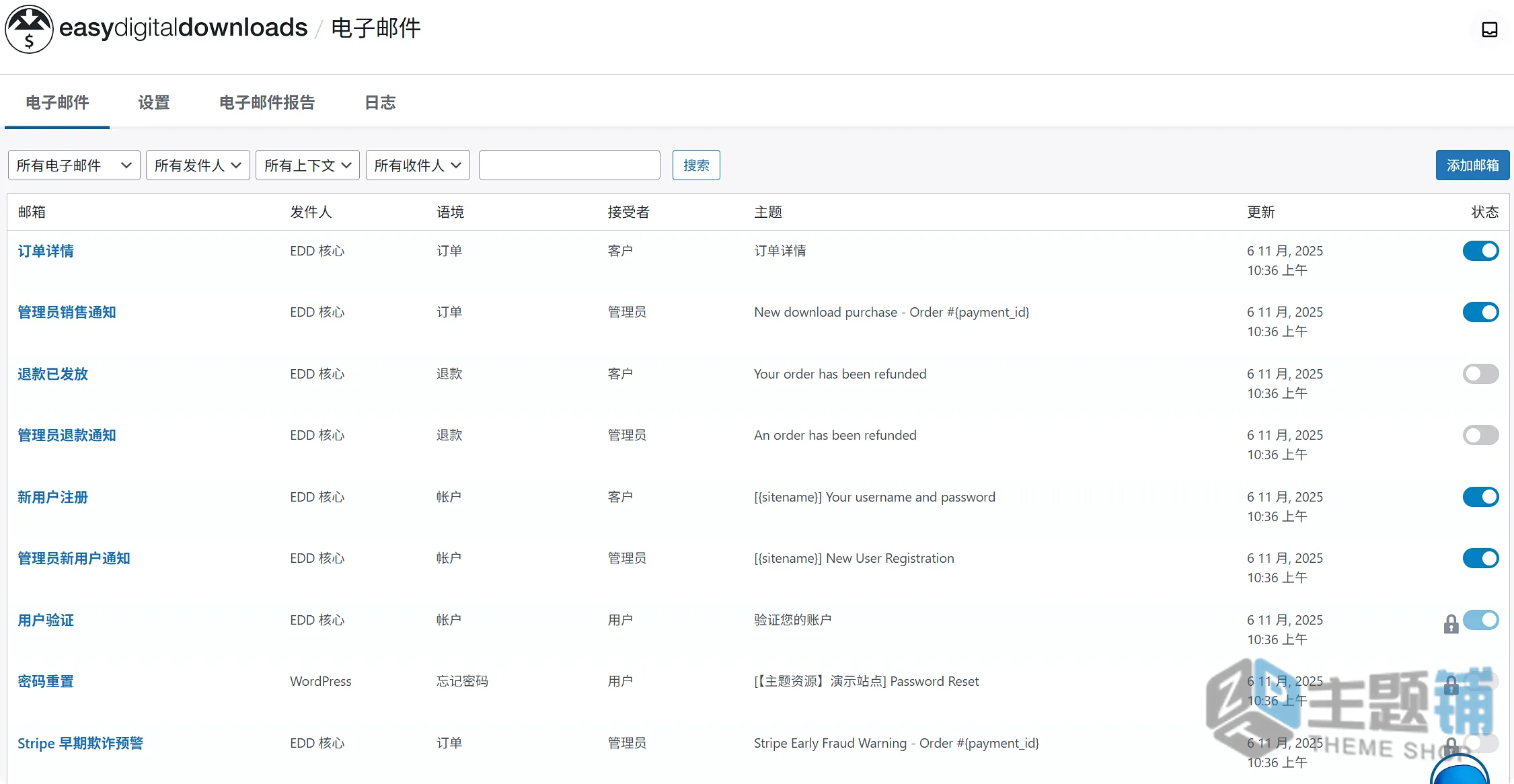1514x784 pixels.
Task: Click the 忘记密码 context cell
Action: point(462,681)
